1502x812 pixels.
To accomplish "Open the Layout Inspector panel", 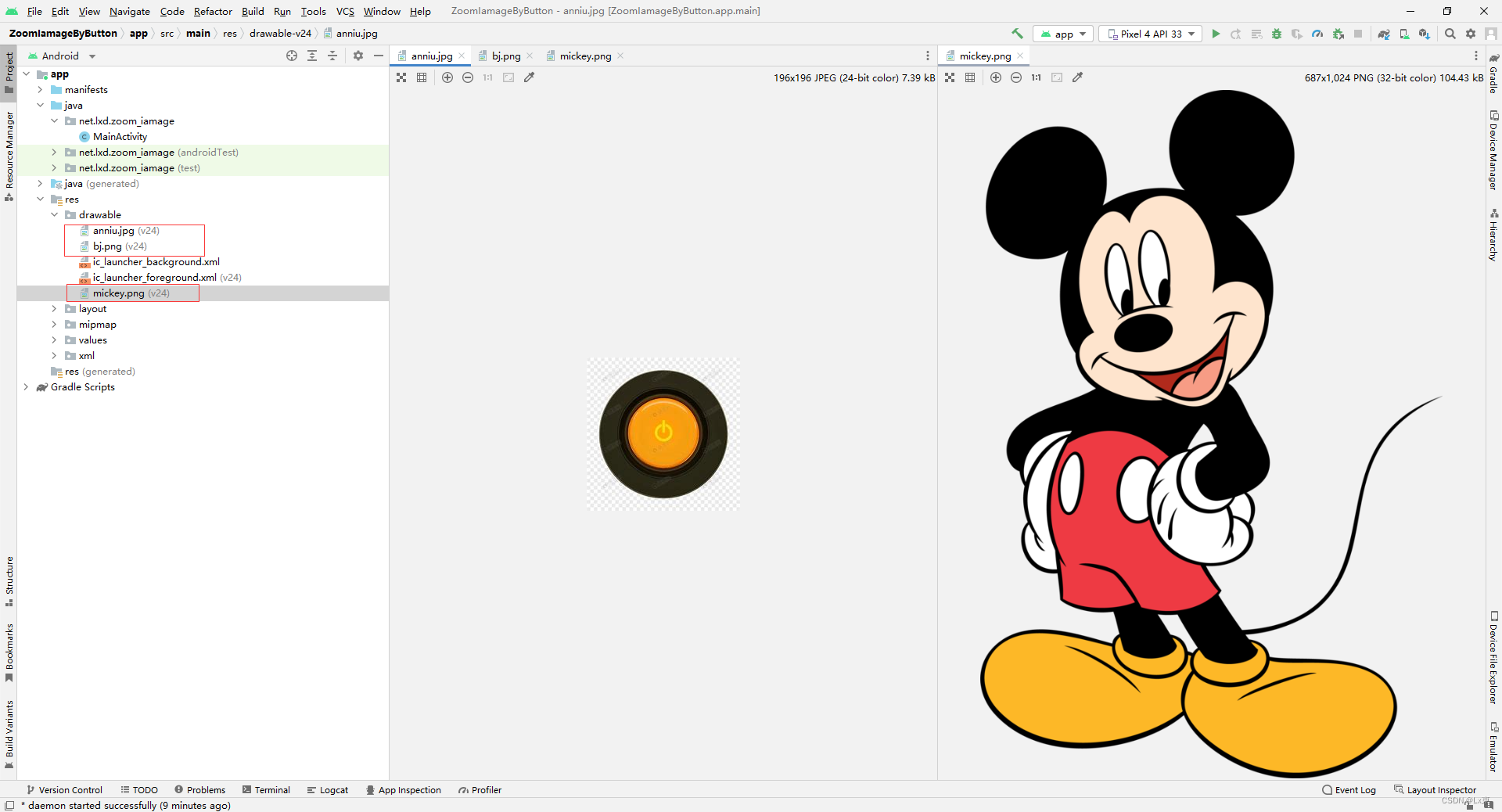I will (x=1435, y=790).
